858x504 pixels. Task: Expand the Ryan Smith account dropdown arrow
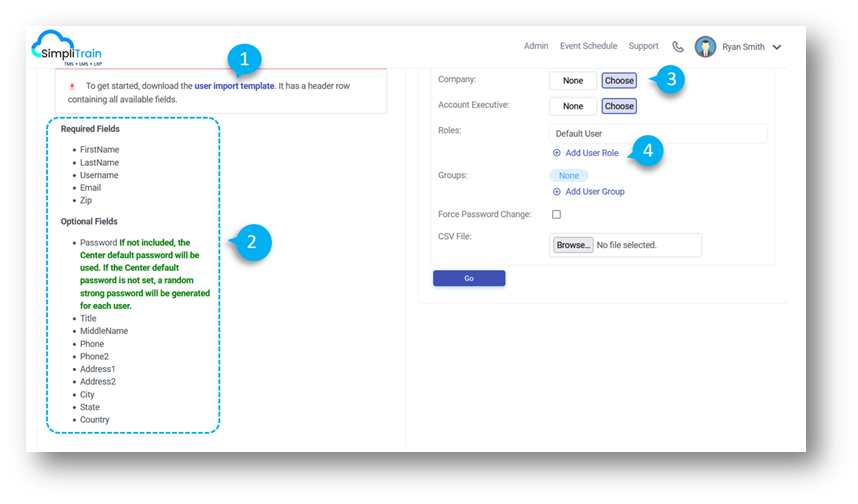[x=776, y=48]
